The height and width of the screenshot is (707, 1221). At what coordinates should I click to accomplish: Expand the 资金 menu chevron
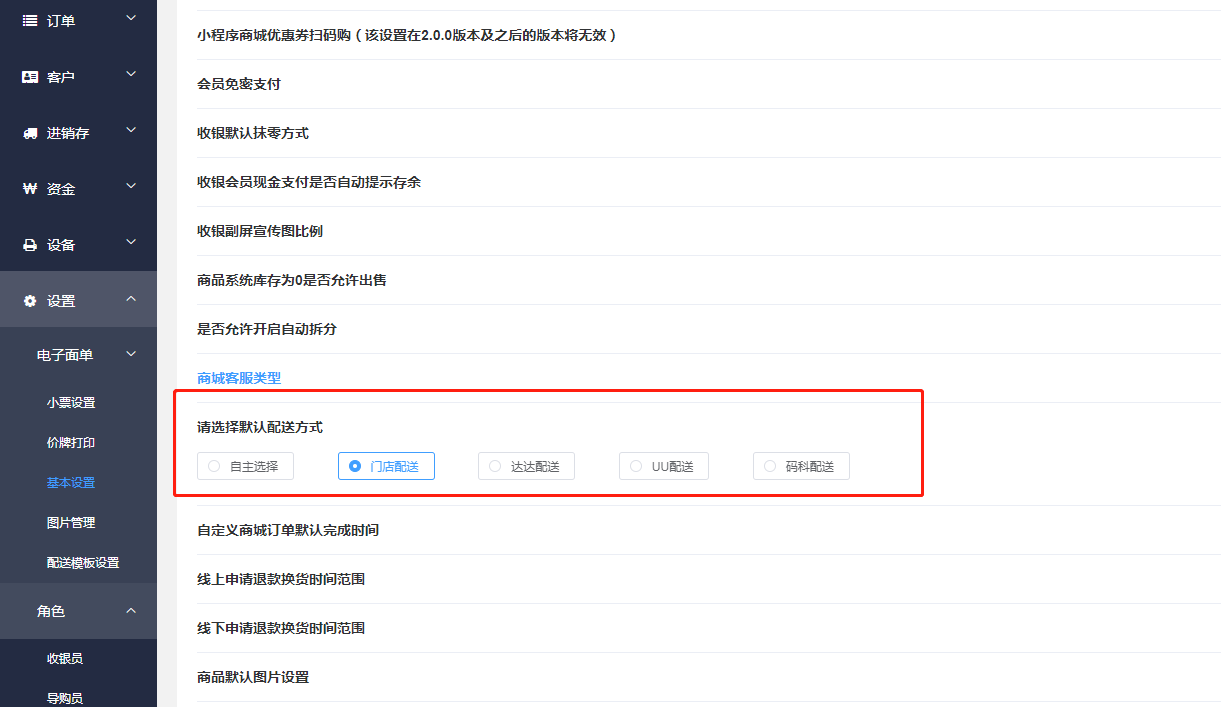point(131,186)
